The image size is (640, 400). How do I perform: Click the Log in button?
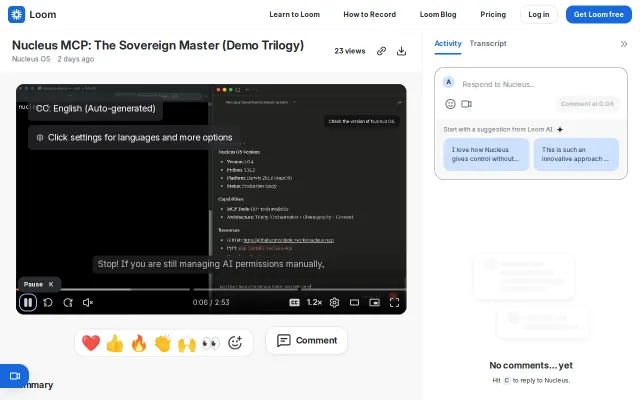[539, 15]
